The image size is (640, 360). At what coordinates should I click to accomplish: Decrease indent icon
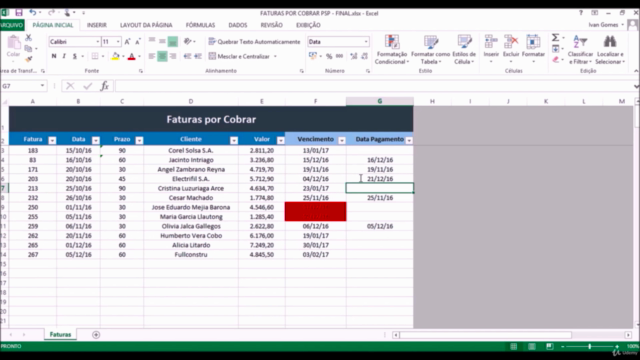click(187, 56)
